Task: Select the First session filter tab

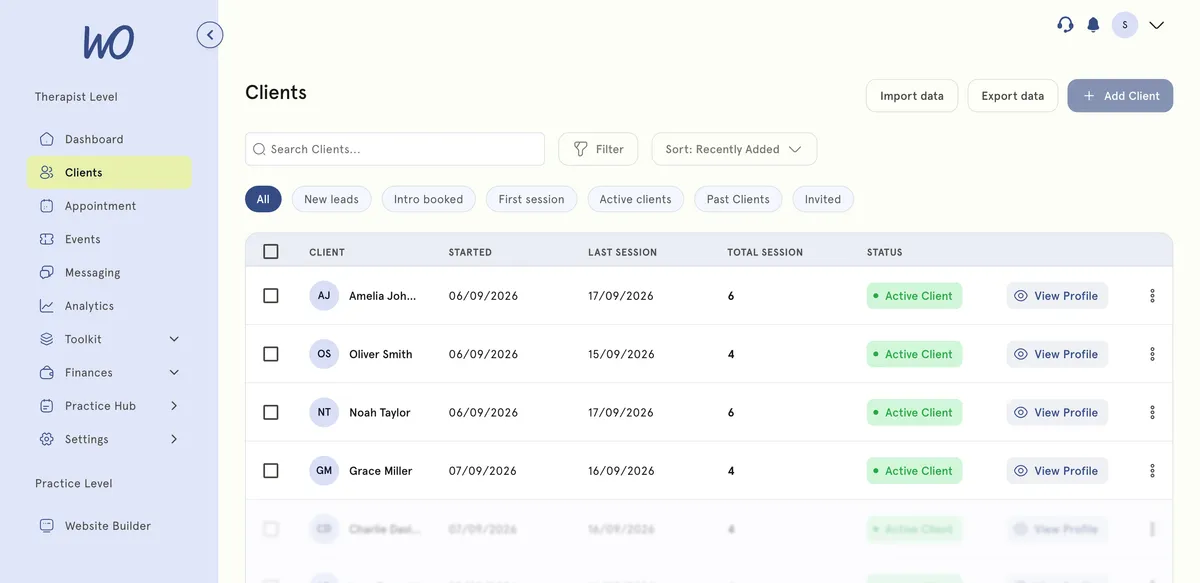Action: (x=531, y=199)
